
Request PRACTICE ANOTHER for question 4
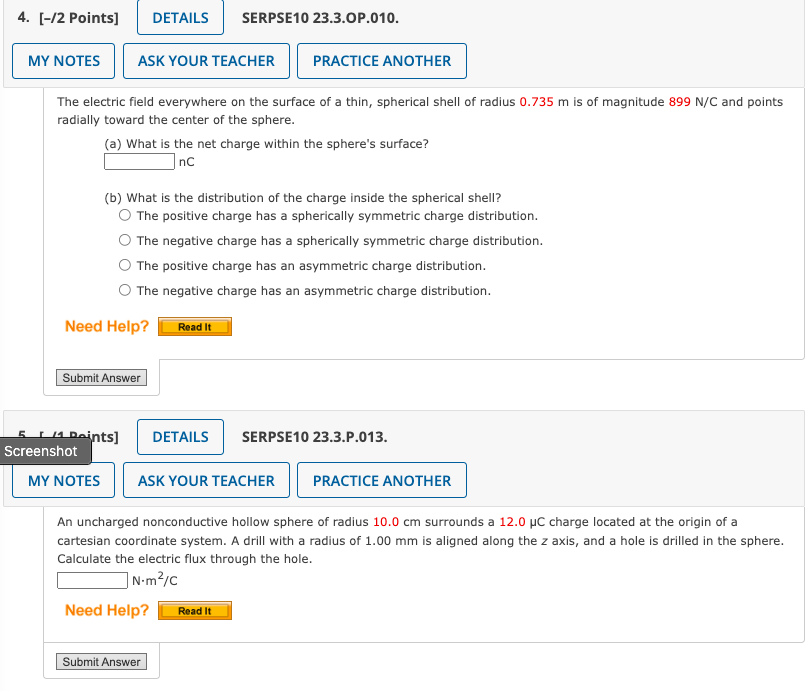pos(381,61)
